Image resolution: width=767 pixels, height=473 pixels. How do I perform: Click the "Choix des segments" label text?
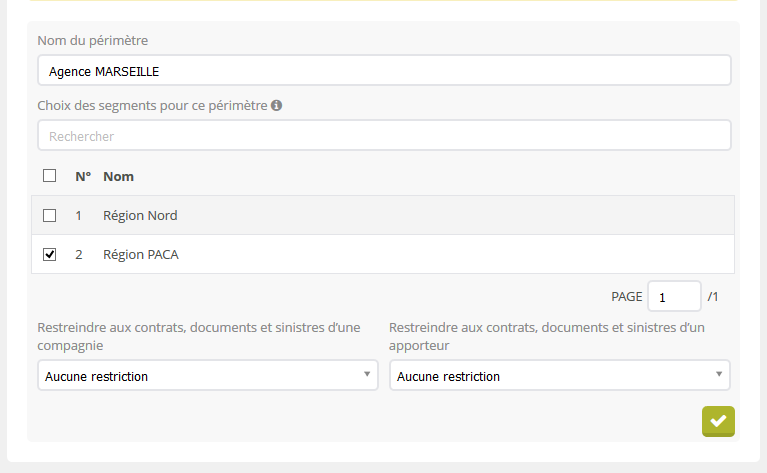[152, 105]
